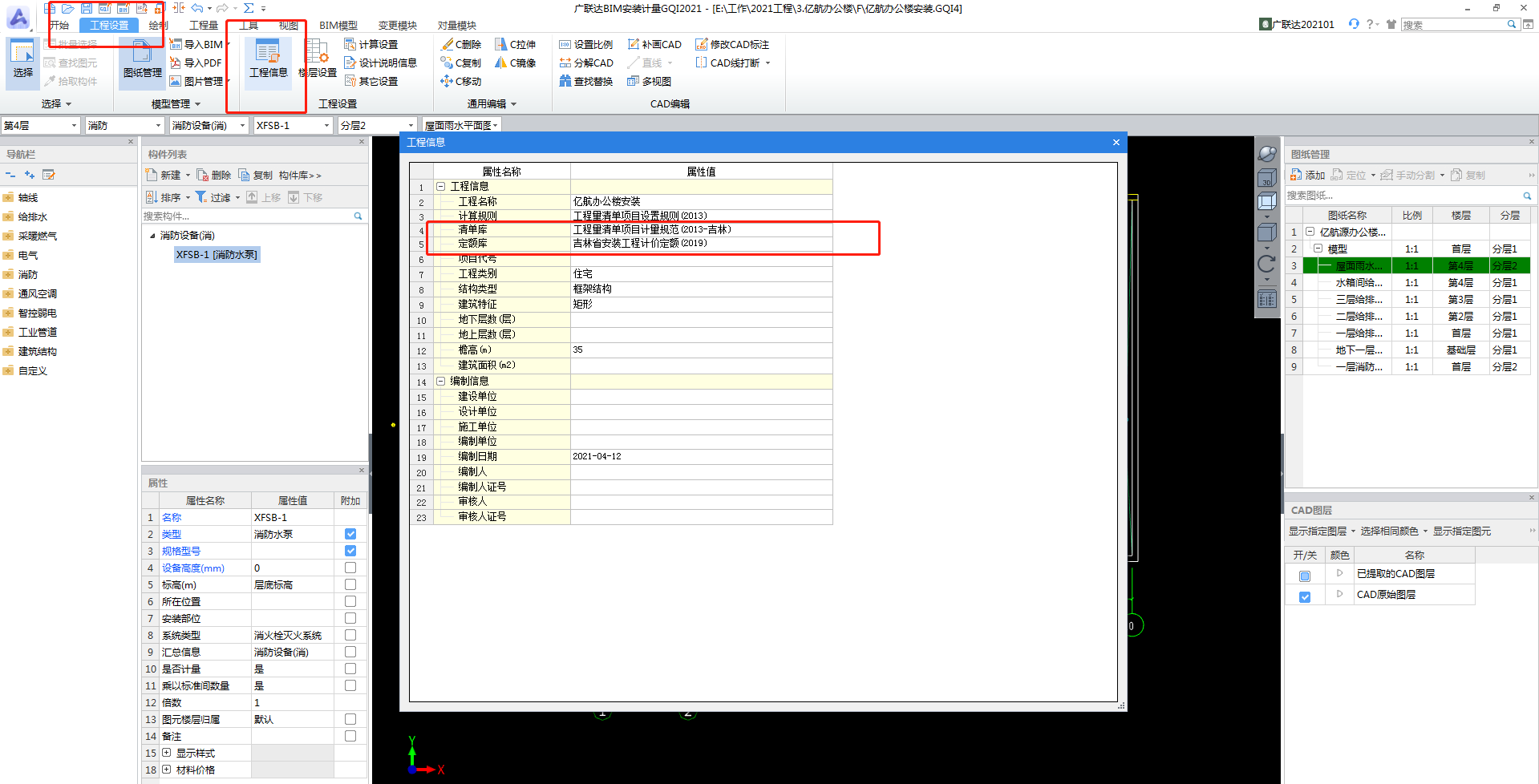Image resolution: width=1539 pixels, height=784 pixels.
Task: Click 多视图 multi-view tool
Action: [x=650, y=81]
